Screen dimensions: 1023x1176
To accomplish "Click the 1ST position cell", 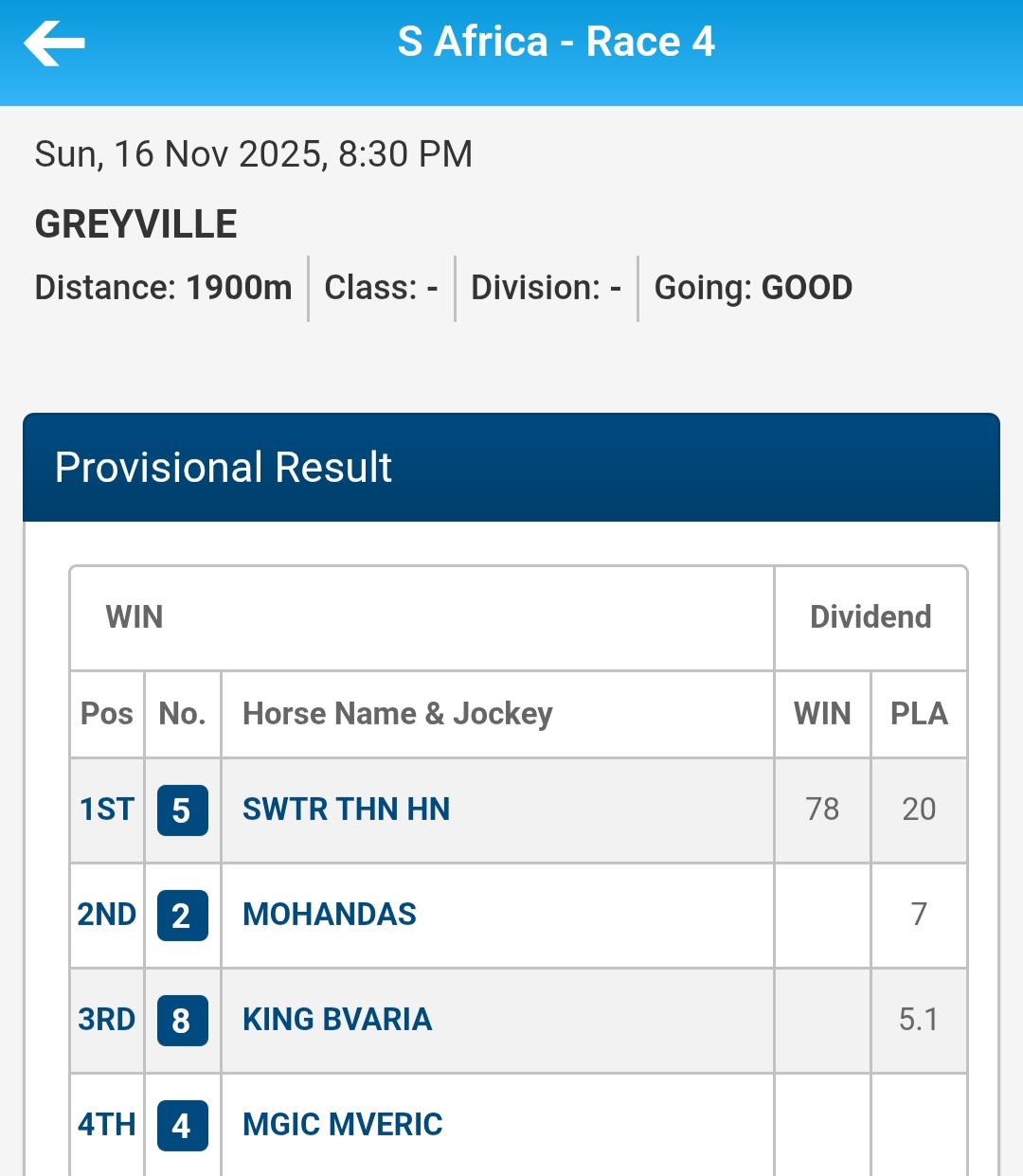I will pyautogui.click(x=107, y=810).
